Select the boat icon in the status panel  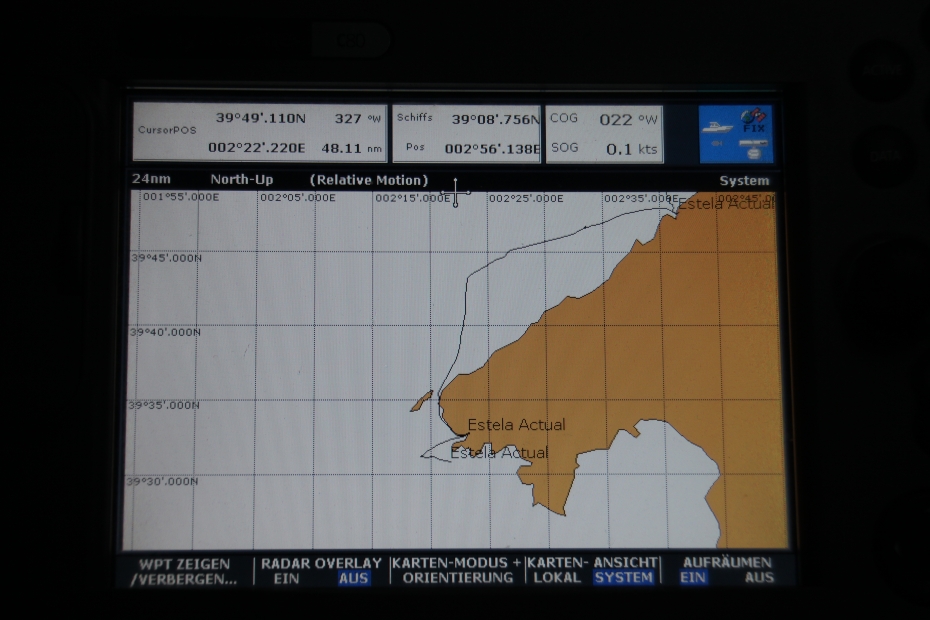[717, 127]
